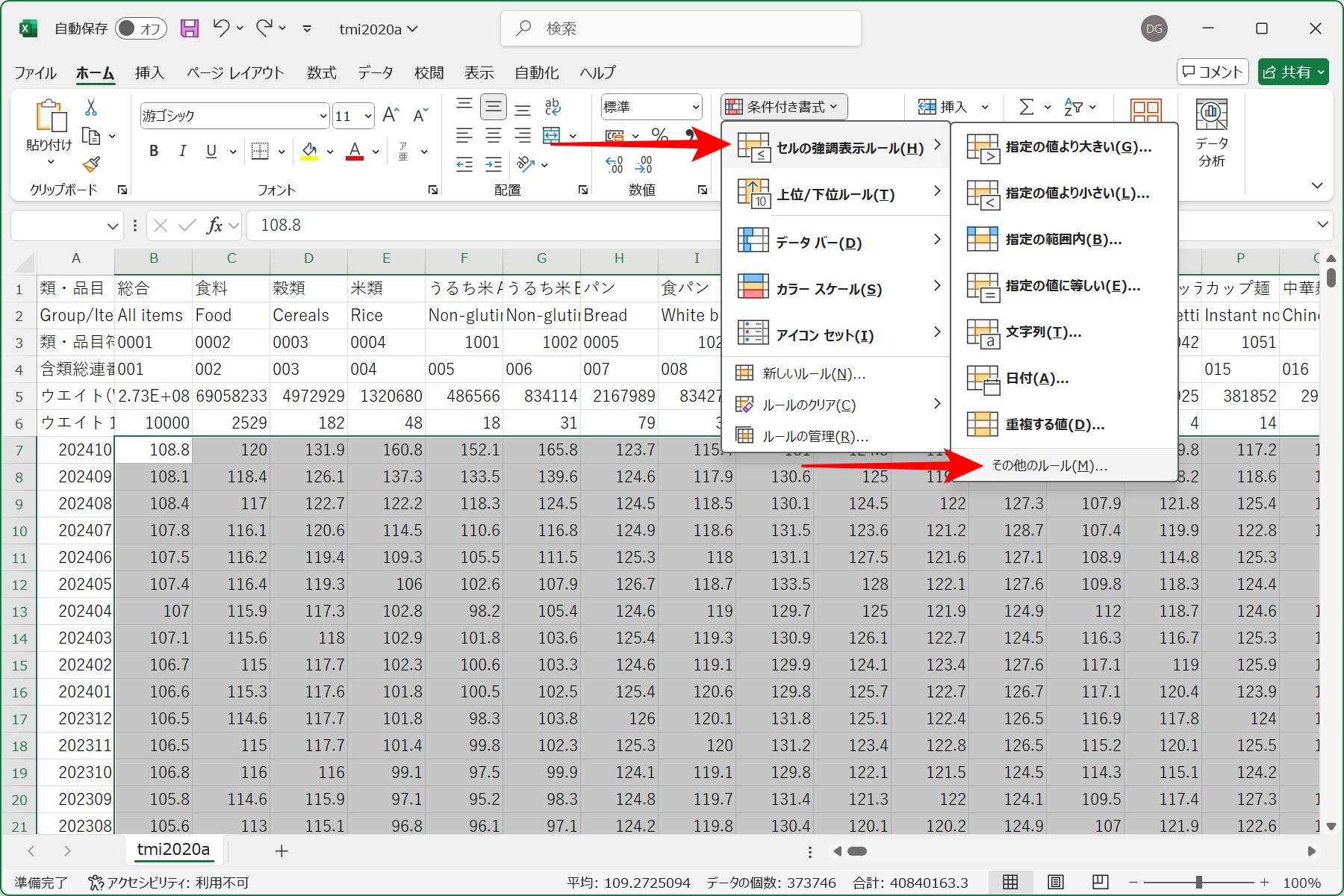Screen dimensions: 1344x896
Task: Click the zoom in plus button
Action: click(x=1264, y=883)
